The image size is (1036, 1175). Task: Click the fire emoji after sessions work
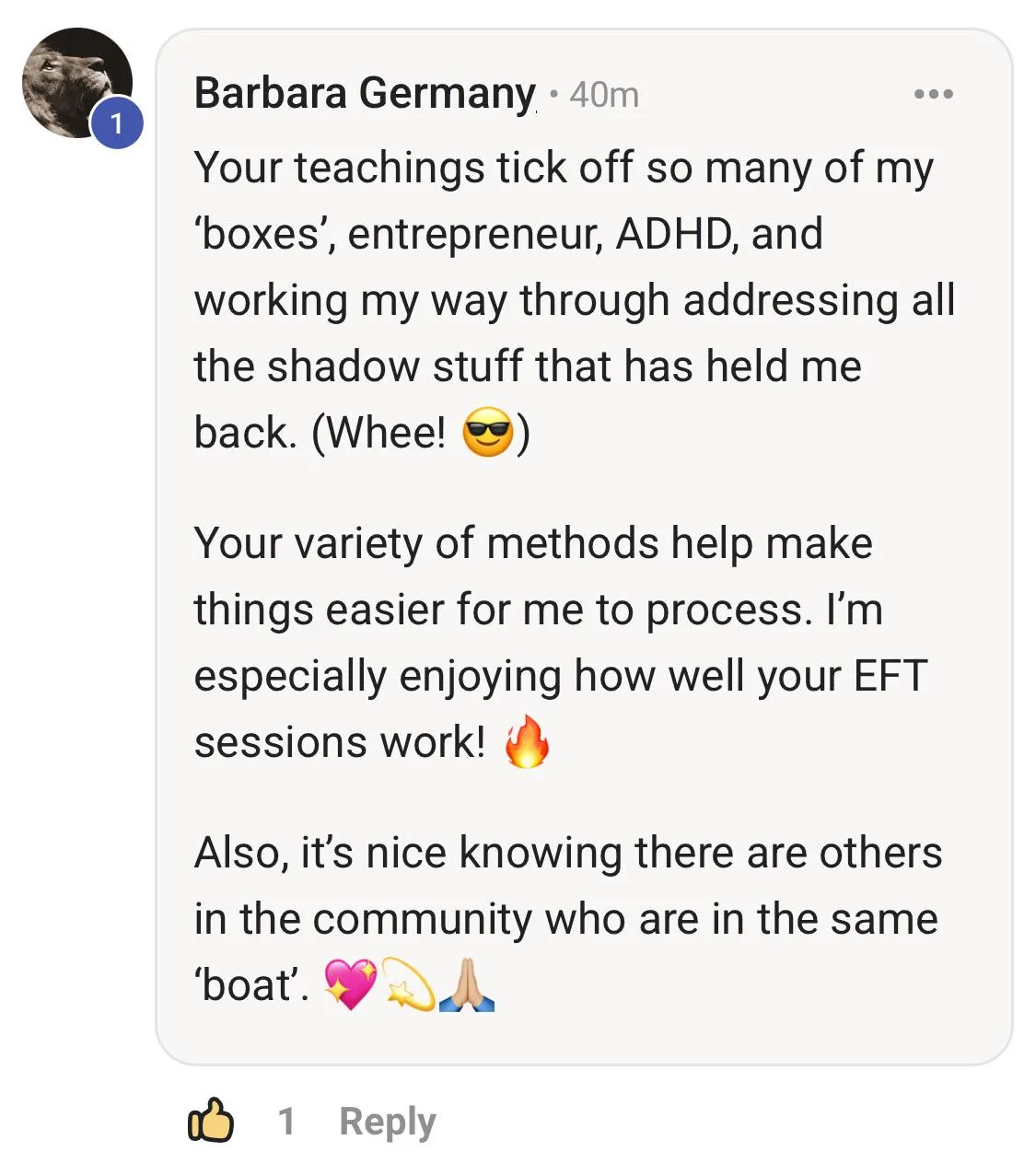click(x=528, y=741)
